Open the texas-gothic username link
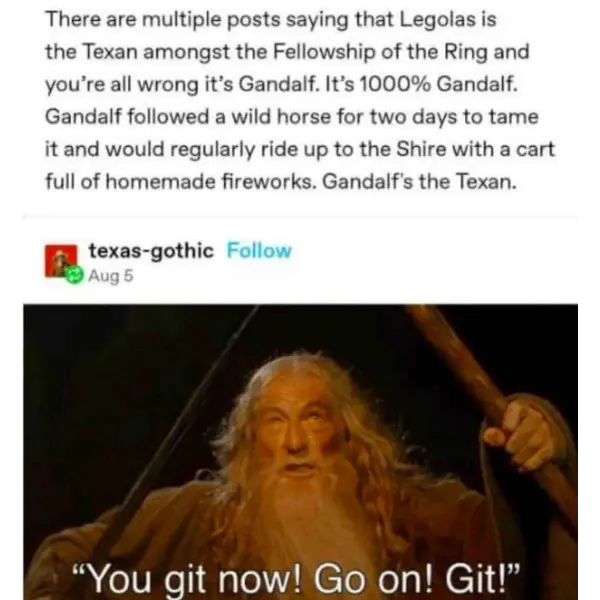Screen dimensions: 600x600 [151, 251]
